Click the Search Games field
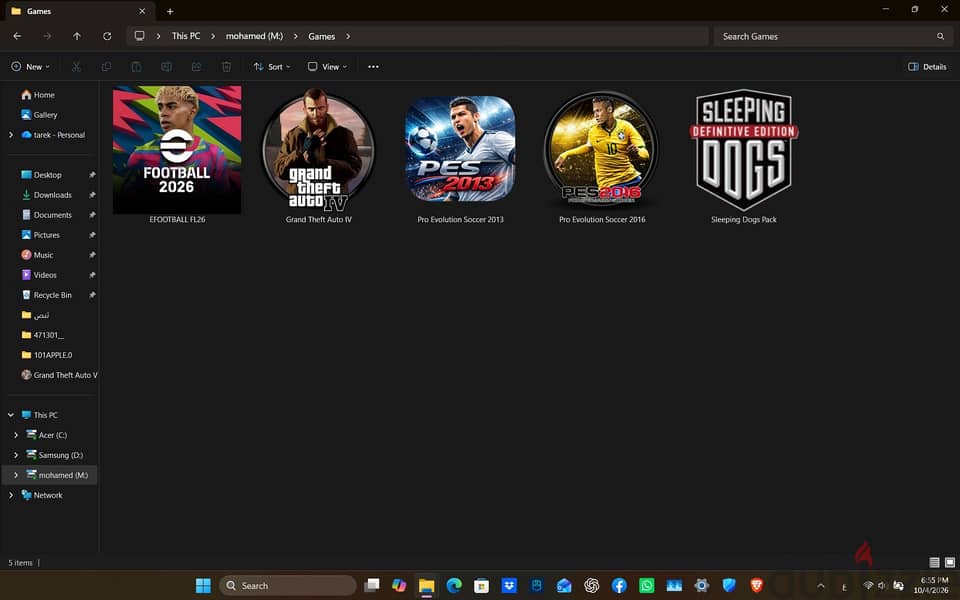960x600 pixels. point(831,36)
